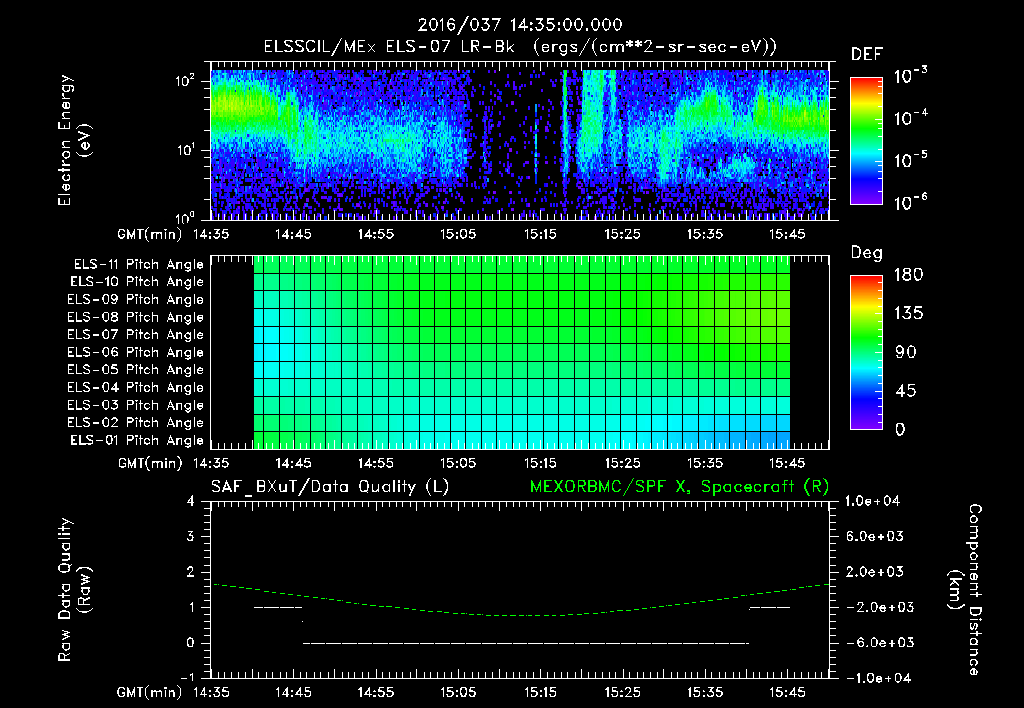Click the electron energy spectrogram panel

520,140
